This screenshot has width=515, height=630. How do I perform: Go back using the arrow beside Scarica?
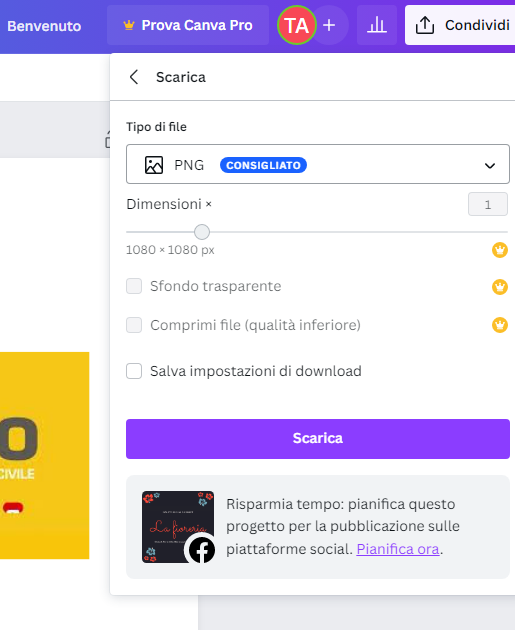click(x=134, y=77)
